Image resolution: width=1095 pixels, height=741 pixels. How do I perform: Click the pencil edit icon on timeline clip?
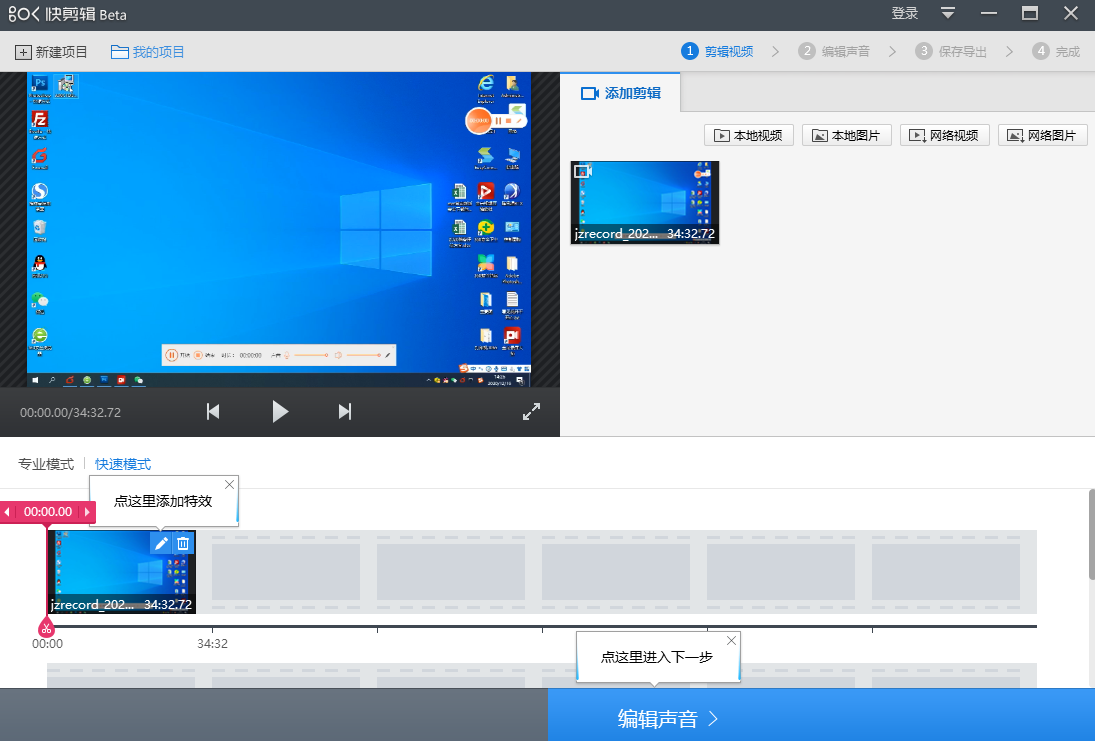tap(161, 543)
